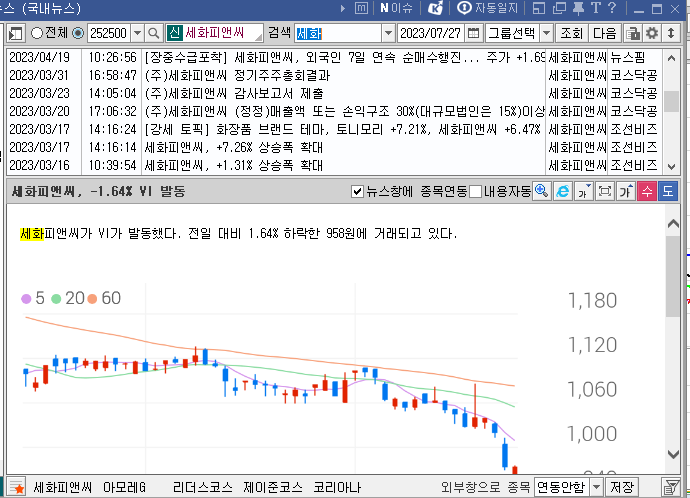Click the up-down resize arrow icon

coord(671,33)
